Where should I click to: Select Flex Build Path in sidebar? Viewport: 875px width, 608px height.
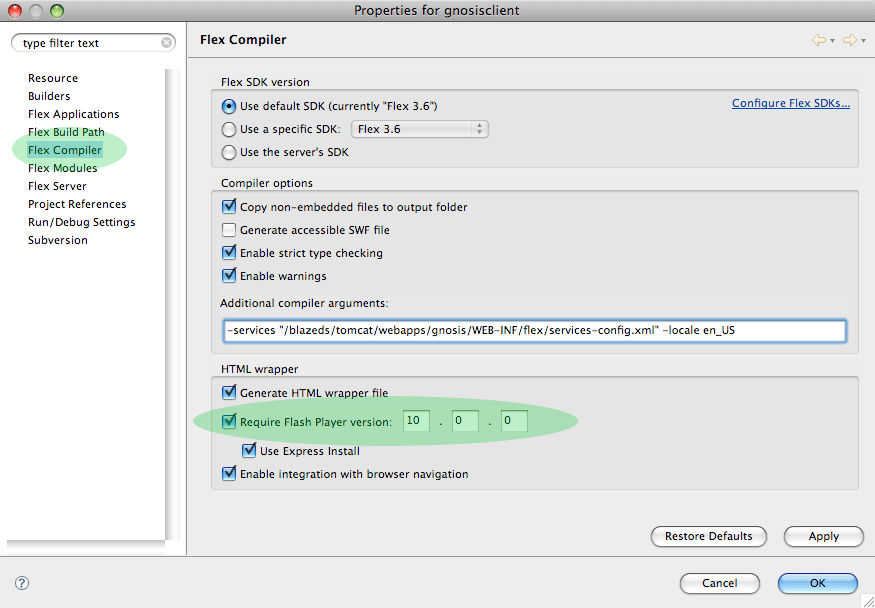[66, 132]
